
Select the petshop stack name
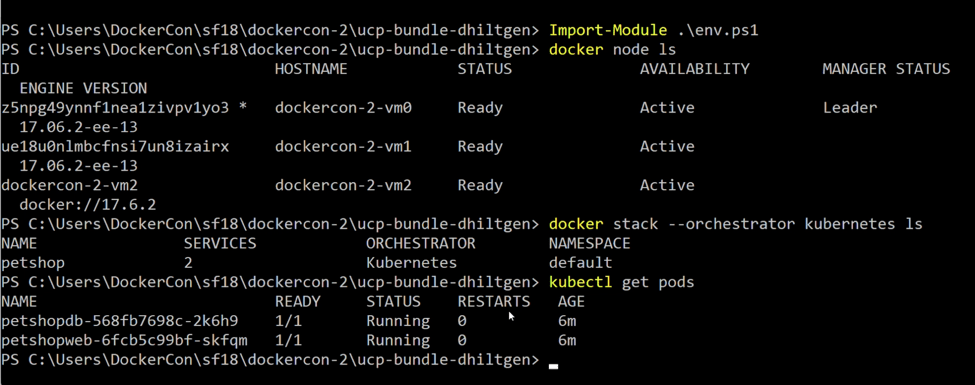pyautogui.click(x=33, y=263)
